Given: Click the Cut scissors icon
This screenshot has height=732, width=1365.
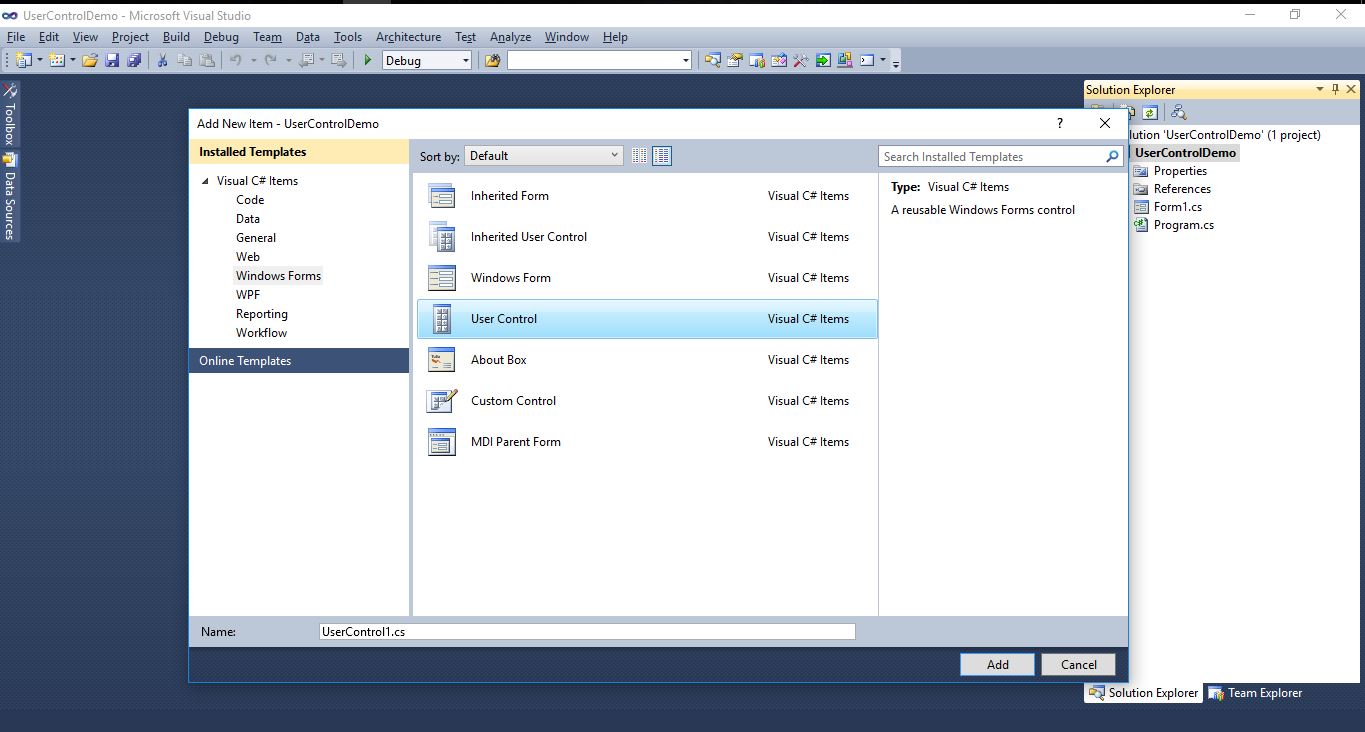Looking at the screenshot, I should 162,61.
